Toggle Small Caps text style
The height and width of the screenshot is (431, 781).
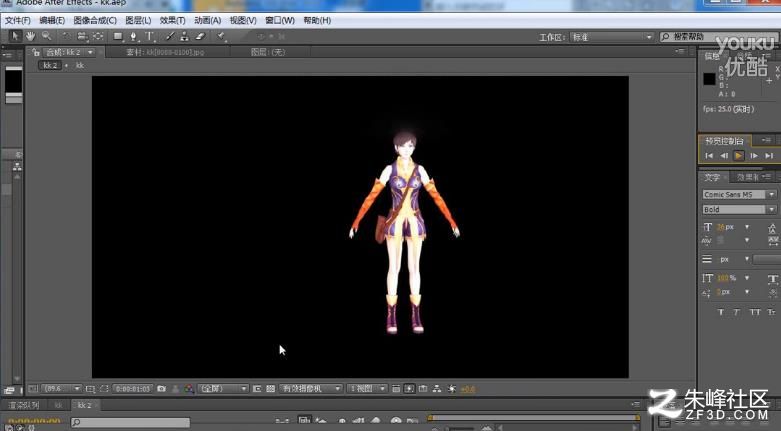772,312
